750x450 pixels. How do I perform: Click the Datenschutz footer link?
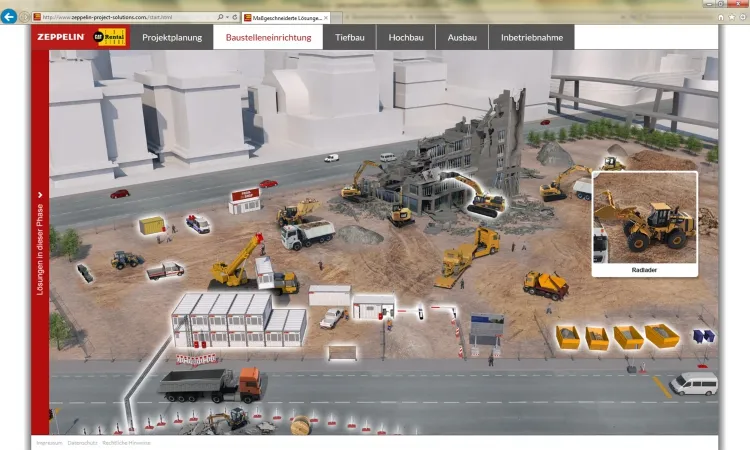click(x=82, y=442)
